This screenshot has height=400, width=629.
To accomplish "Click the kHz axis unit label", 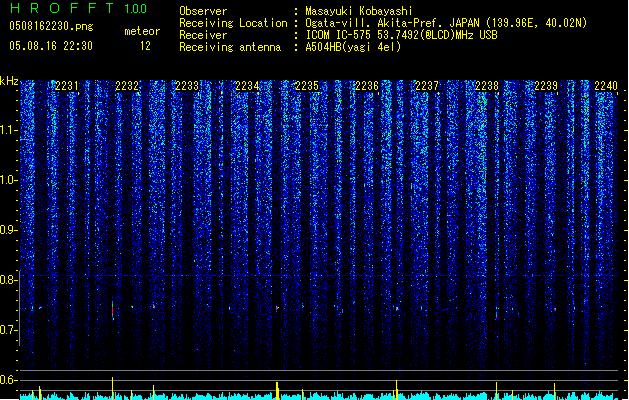I will click(x=9, y=81).
